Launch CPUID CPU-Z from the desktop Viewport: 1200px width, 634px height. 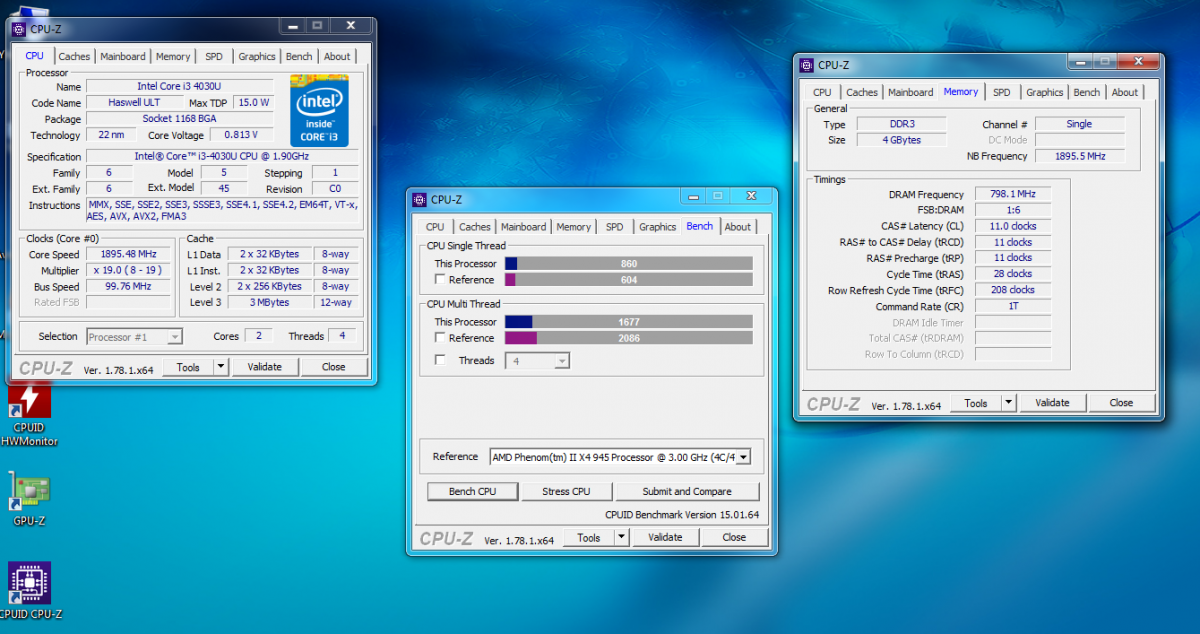click(x=29, y=591)
